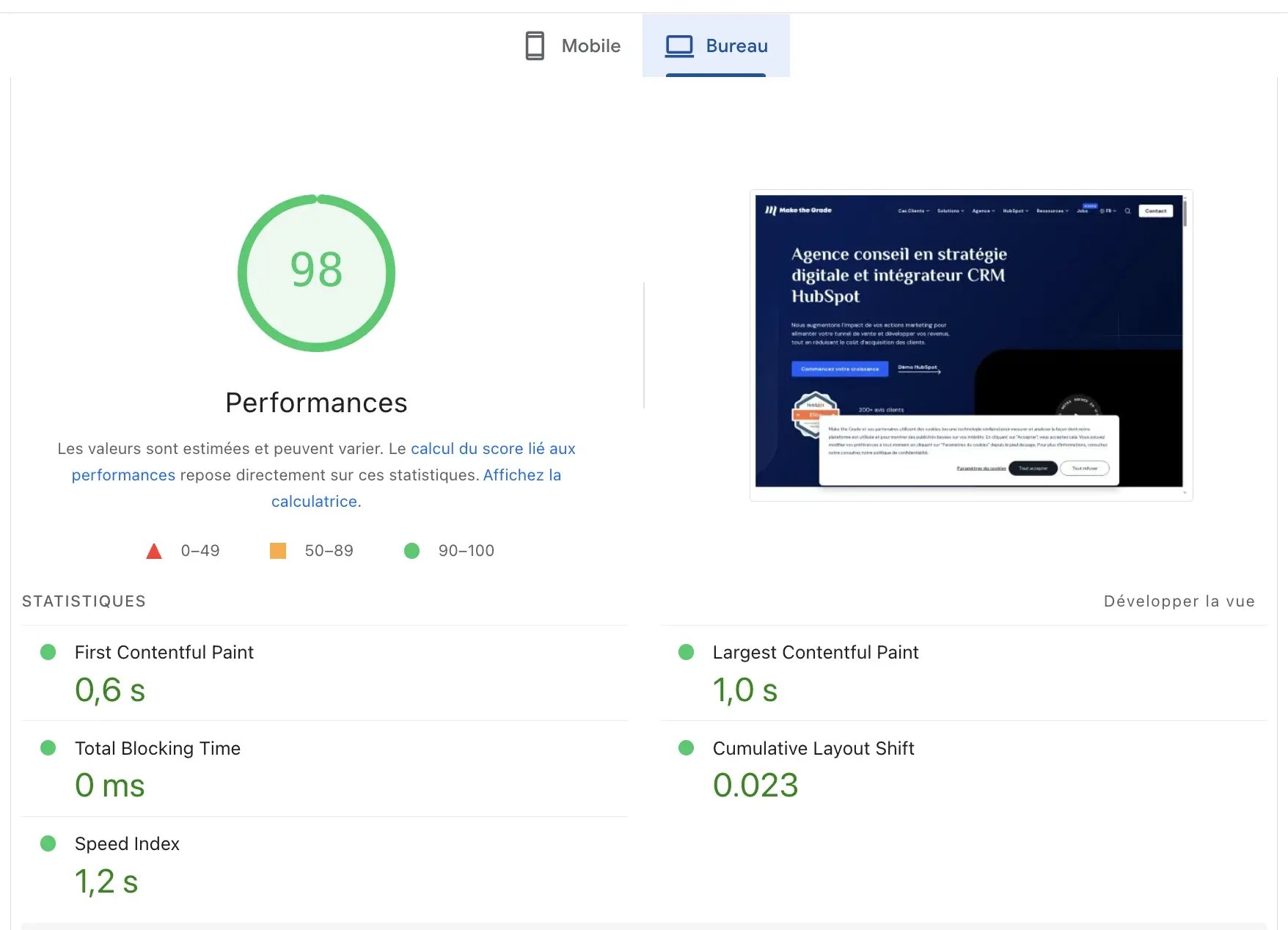Click 'Développer la vue' to expand statistics

(1179, 601)
